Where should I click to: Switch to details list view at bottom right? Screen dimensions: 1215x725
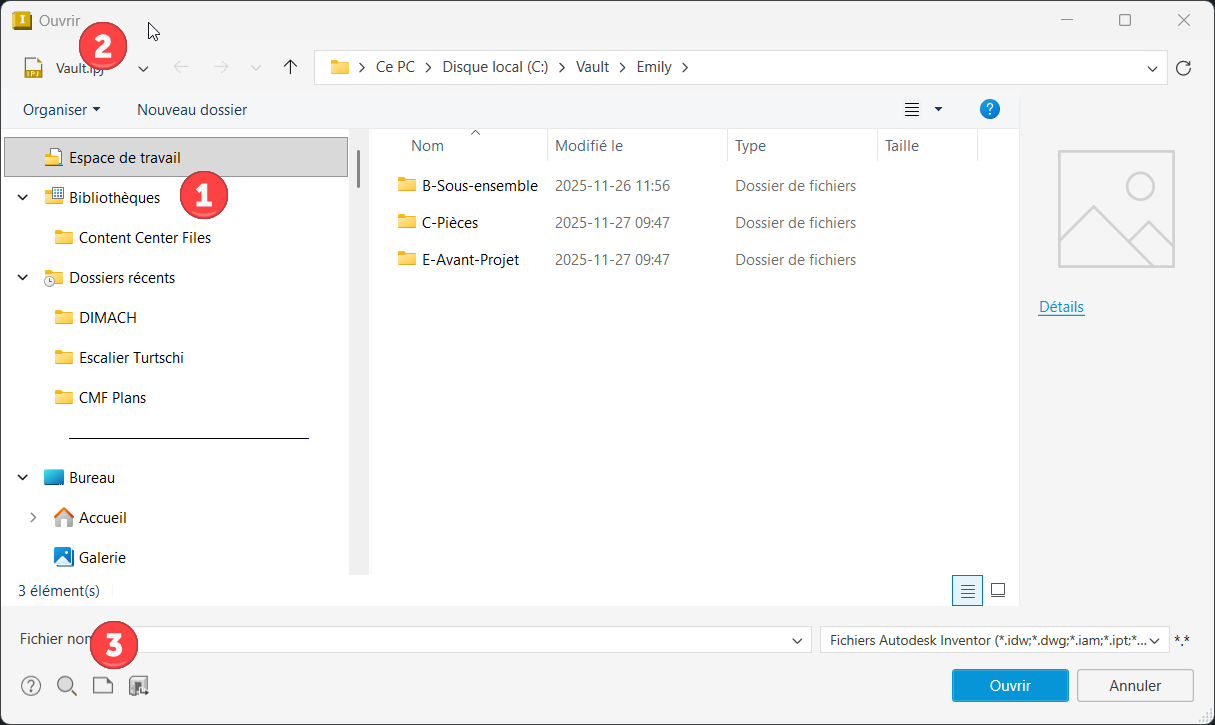tap(967, 591)
